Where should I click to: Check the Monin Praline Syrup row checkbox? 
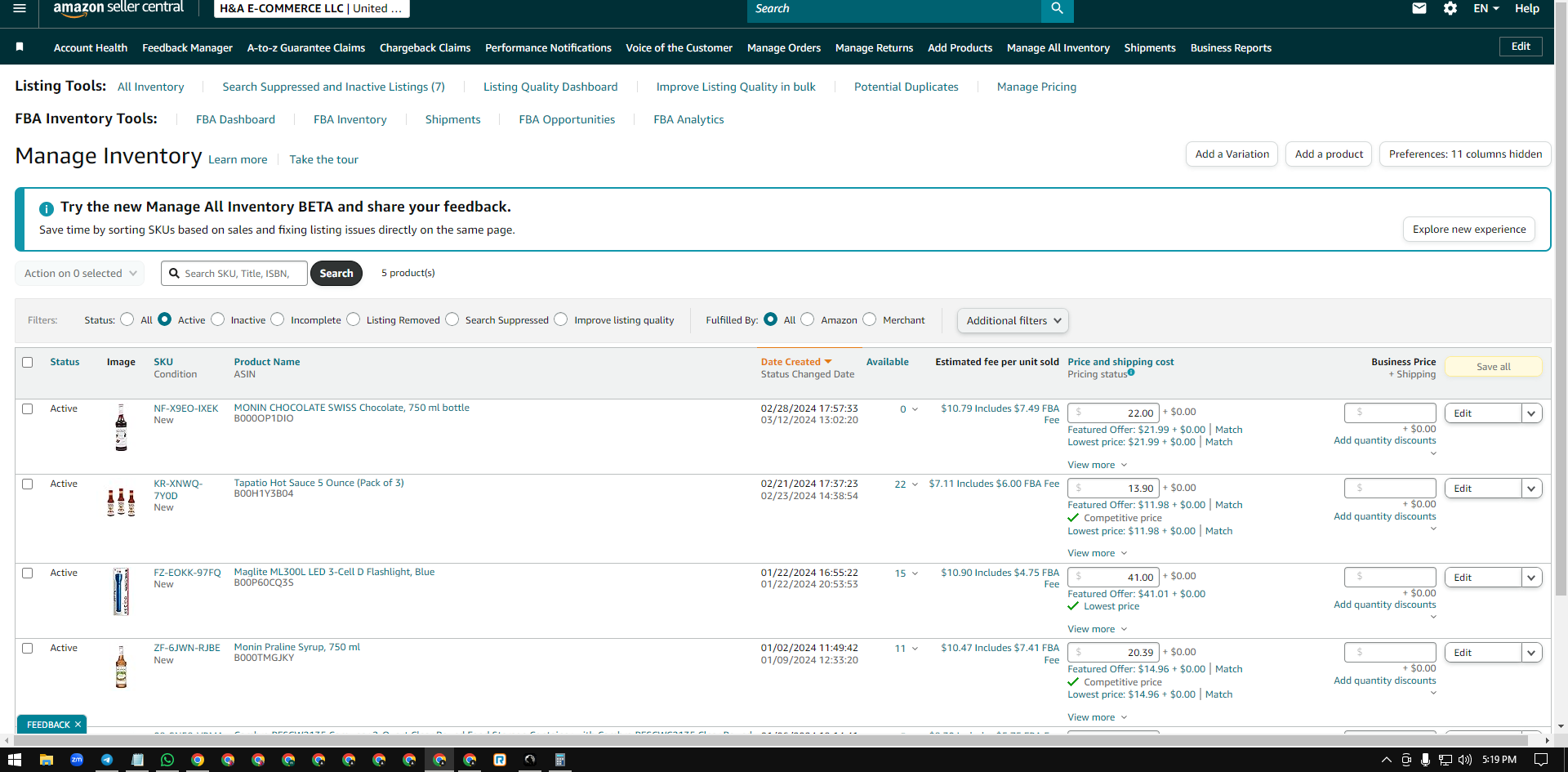tap(28, 648)
